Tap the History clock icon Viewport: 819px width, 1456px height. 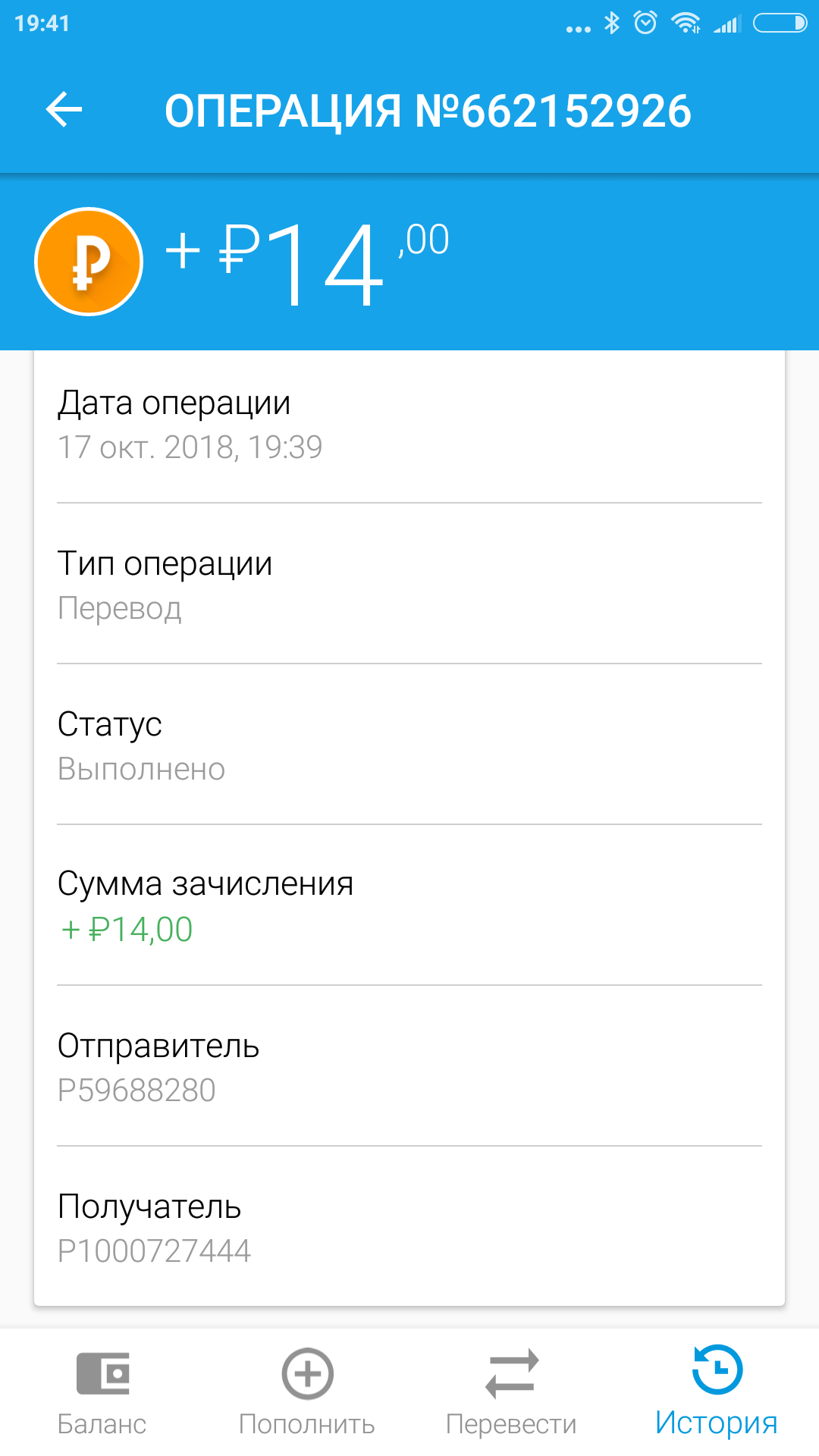tap(717, 1370)
